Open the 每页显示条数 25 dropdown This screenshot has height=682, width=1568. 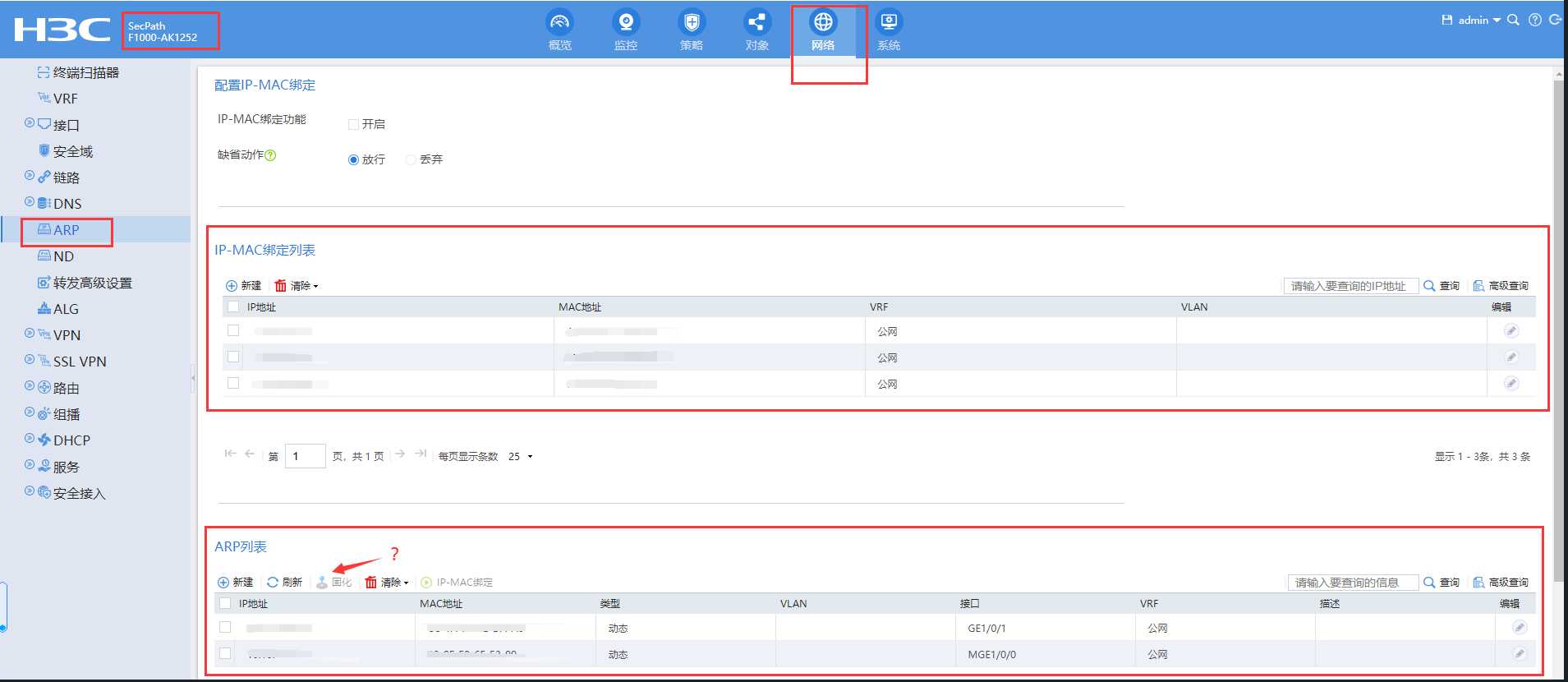(x=521, y=457)
